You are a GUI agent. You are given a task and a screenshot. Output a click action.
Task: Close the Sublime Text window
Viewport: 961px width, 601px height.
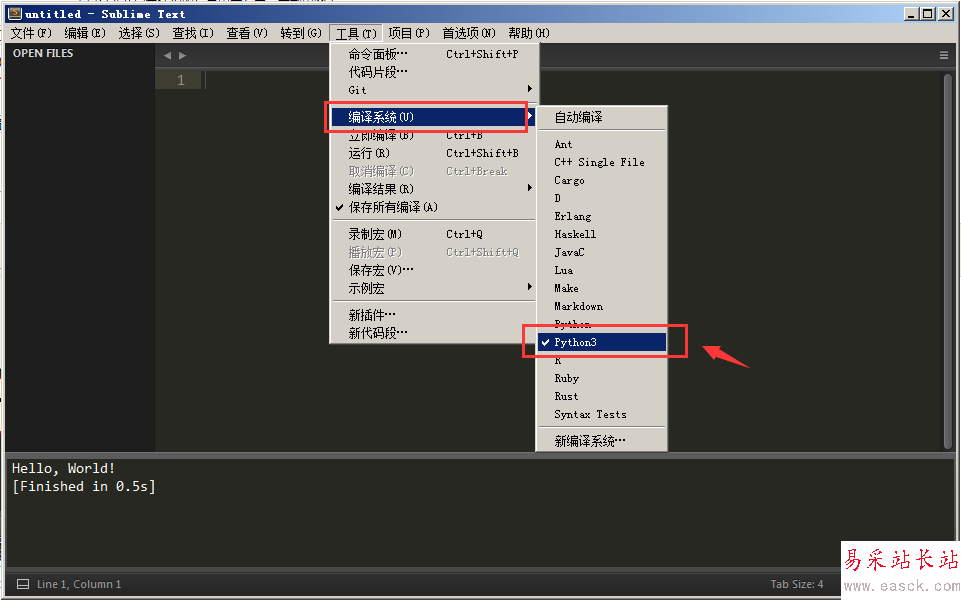click(946, 13)
